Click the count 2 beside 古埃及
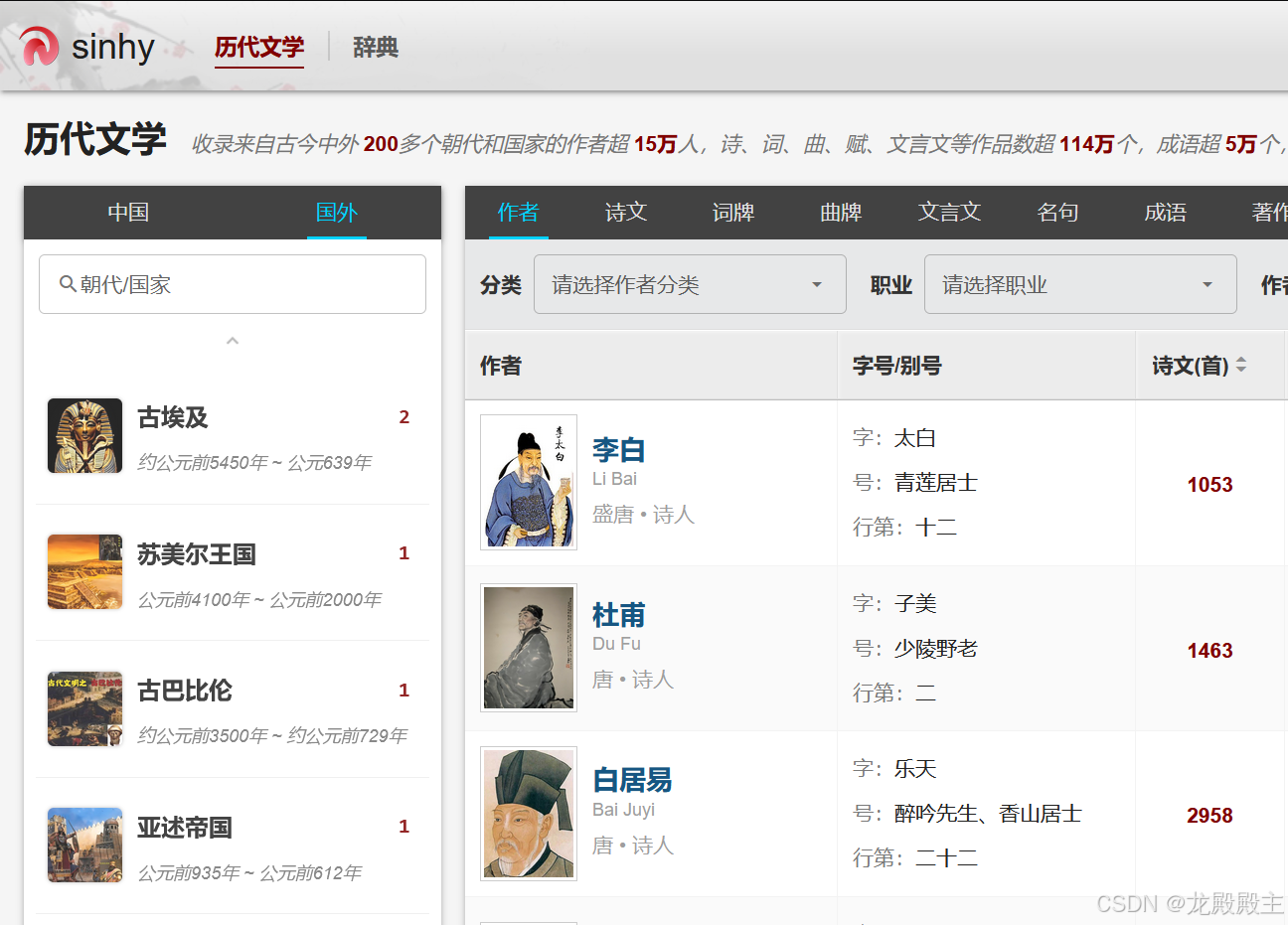1288x925 pixels. click(404, 417)
